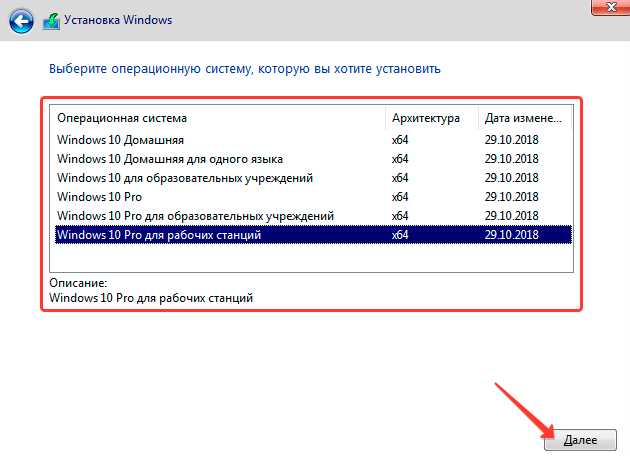
Task: Click the Windows Setup icon in title bar
Action: pyautogui.click(x=51, y=21)
